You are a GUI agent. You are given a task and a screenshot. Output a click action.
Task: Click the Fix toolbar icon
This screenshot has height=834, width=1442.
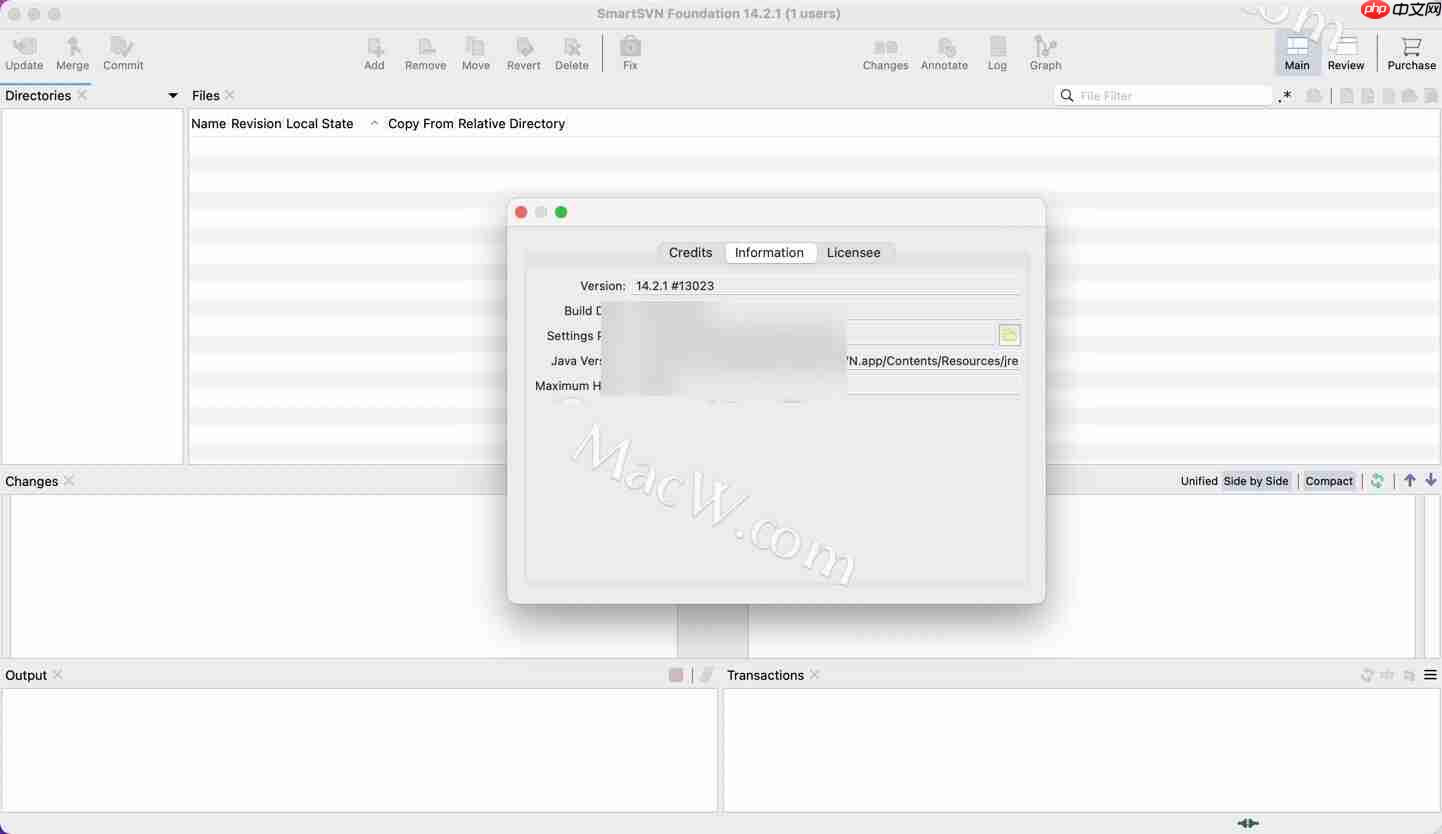pyautogui.click(x=629, y=52)
